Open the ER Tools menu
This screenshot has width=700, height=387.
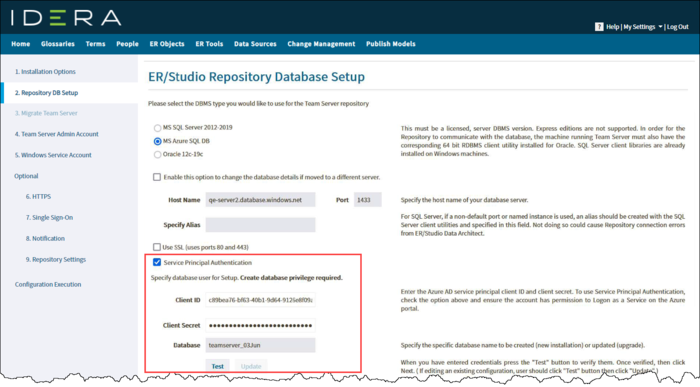tap(209, 44)
